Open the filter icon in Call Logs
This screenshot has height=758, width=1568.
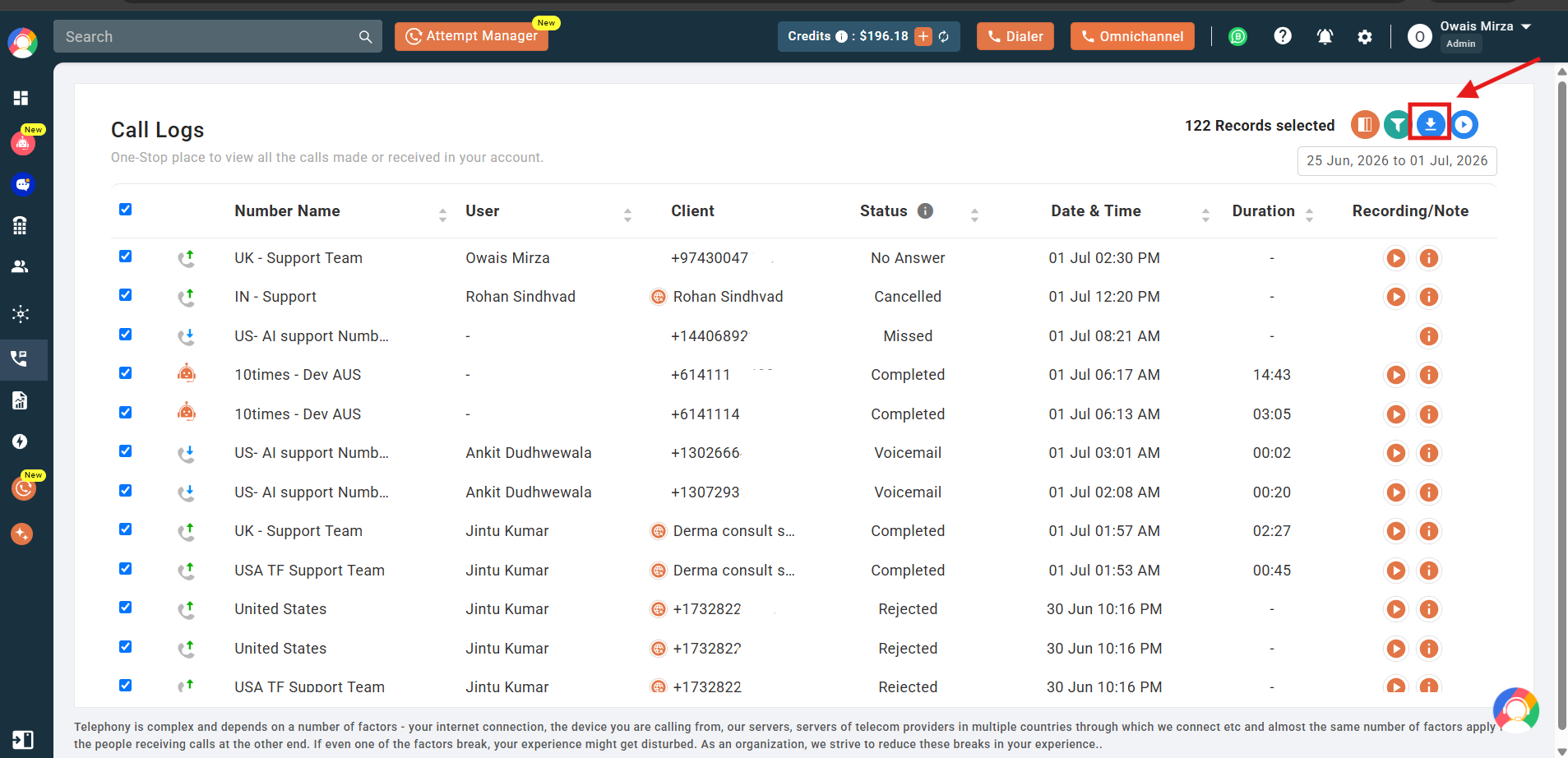(1397, 124)
